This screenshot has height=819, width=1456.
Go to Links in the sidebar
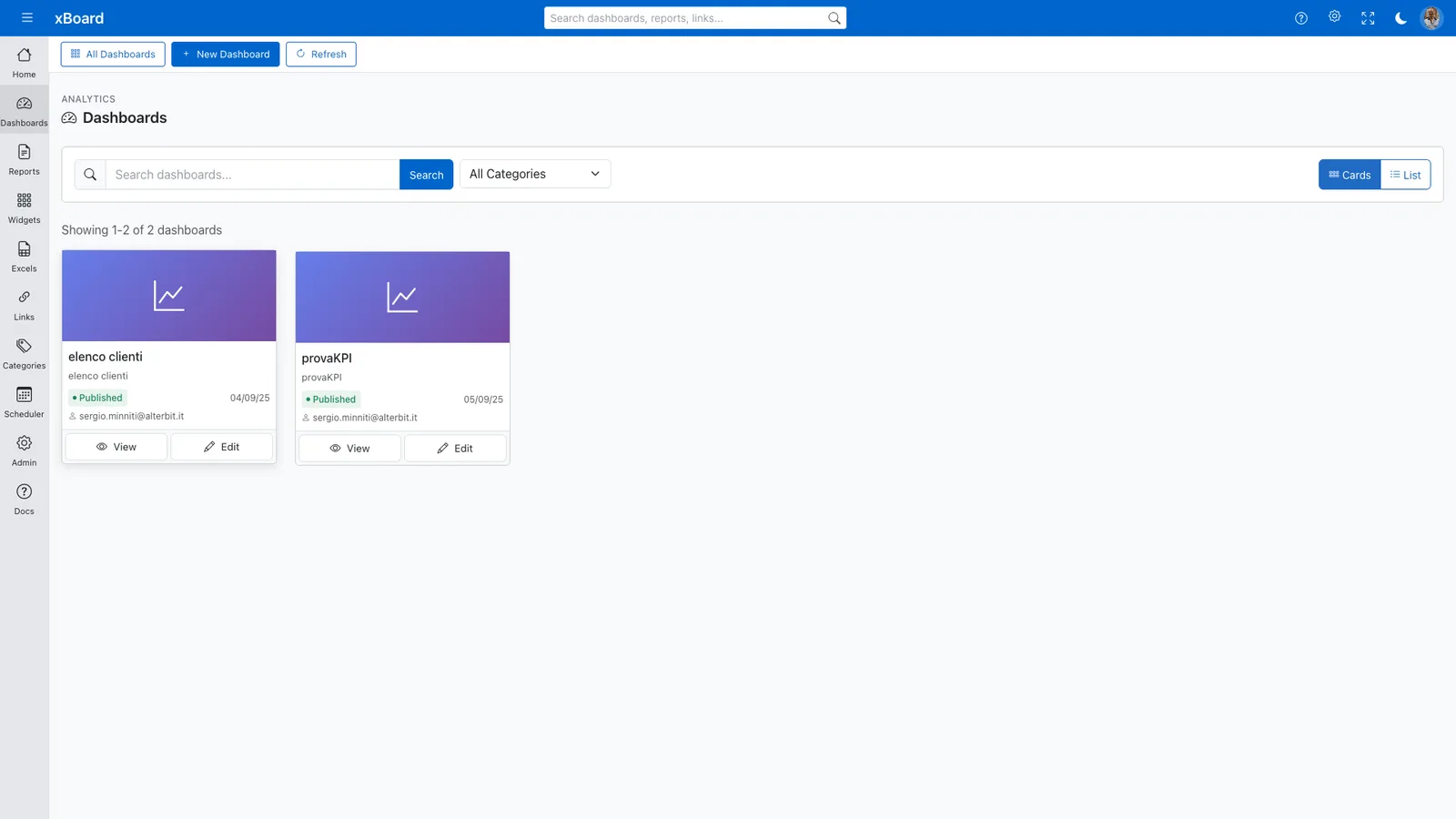pyautogui.click(x=25, y=305)
